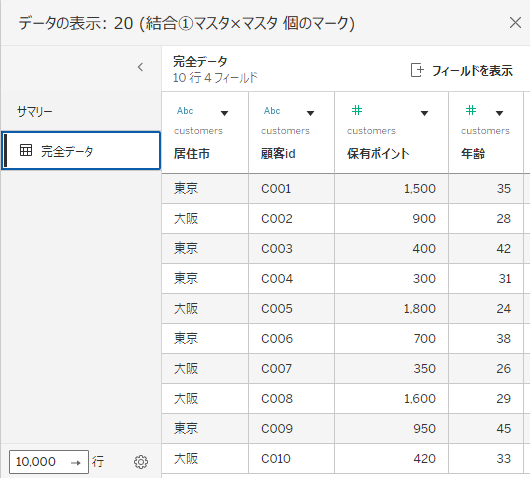Open the サマリー tab

click(x=35, y=111)
